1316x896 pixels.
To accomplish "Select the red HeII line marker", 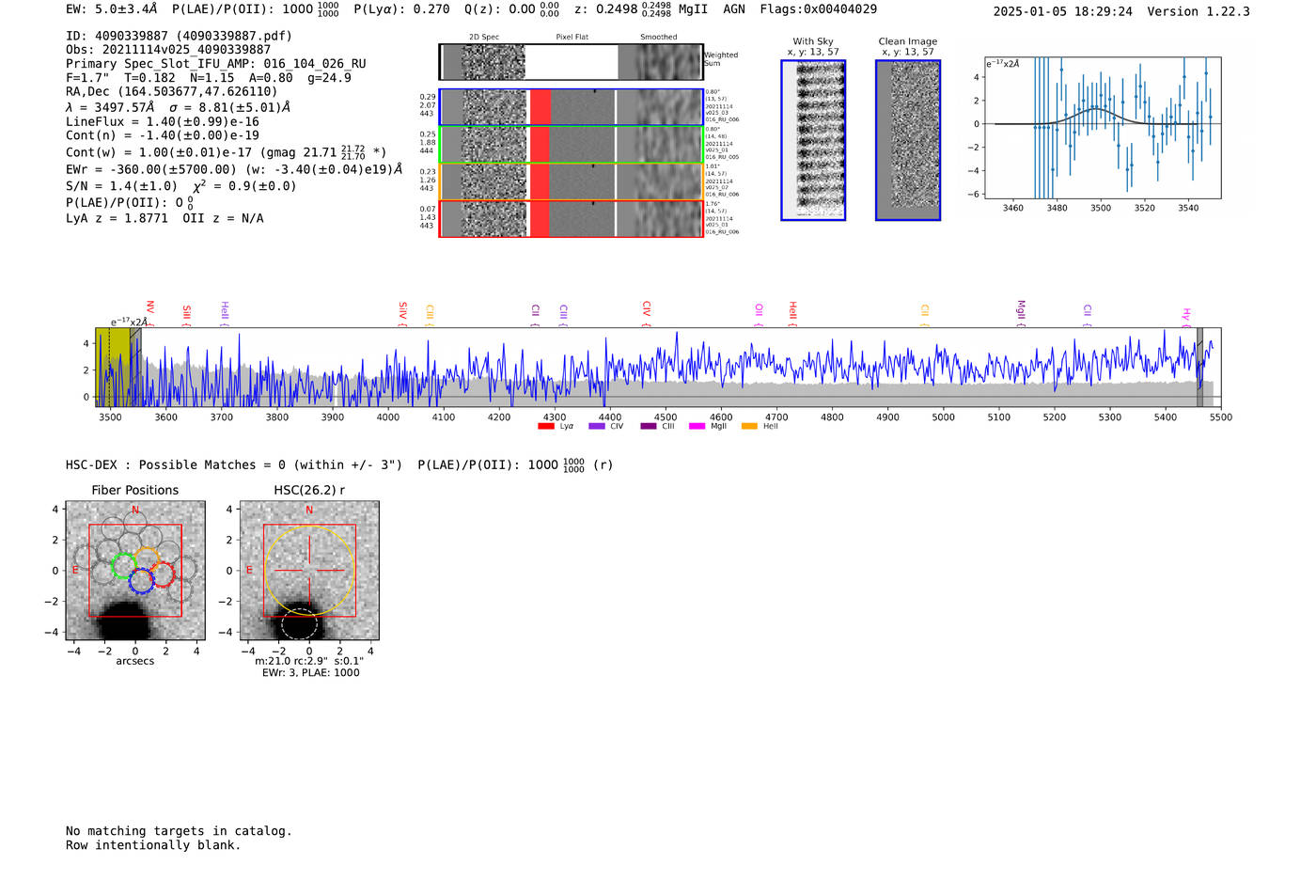I will point(792,313).
